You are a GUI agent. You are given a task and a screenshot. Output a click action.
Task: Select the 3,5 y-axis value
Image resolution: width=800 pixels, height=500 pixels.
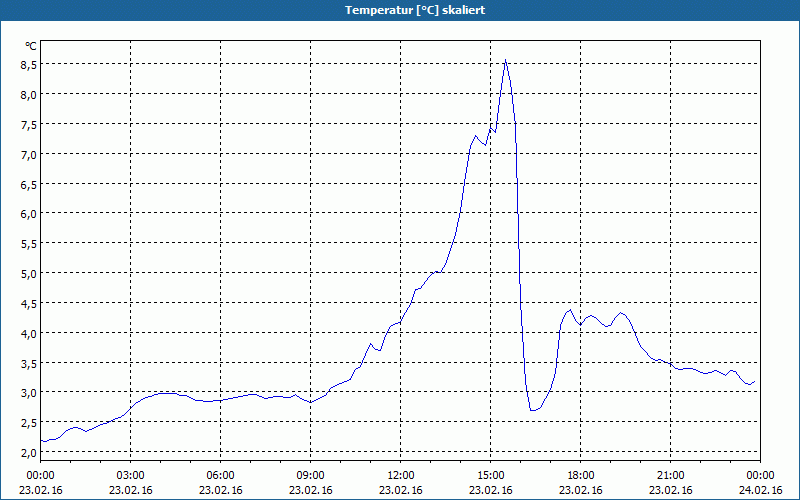pyautogui.click(x=28, y=363)
